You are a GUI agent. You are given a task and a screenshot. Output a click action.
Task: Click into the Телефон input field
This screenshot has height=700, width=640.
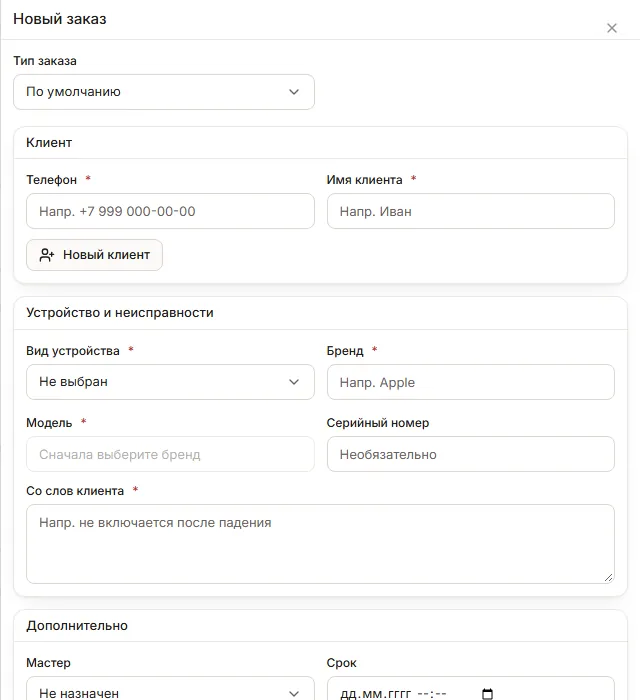point(170,211)
